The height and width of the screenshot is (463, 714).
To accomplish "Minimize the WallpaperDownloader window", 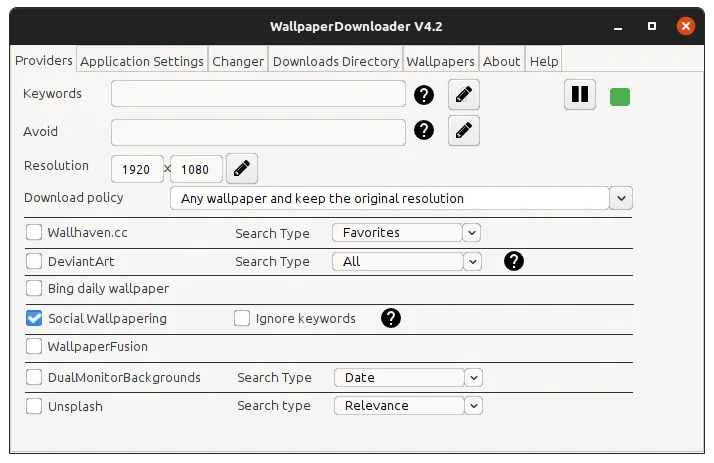I will pos(618,27).
